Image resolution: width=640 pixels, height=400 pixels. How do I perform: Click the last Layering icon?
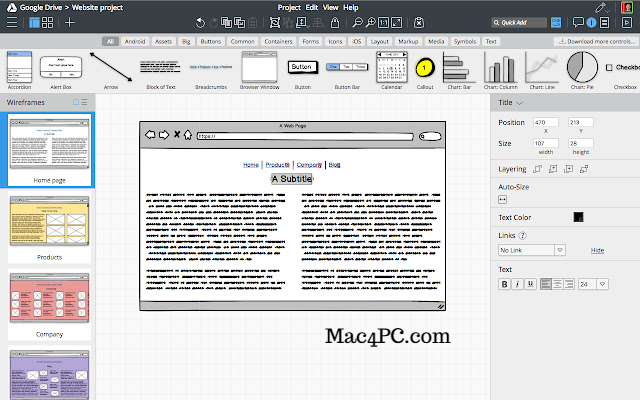584,169
